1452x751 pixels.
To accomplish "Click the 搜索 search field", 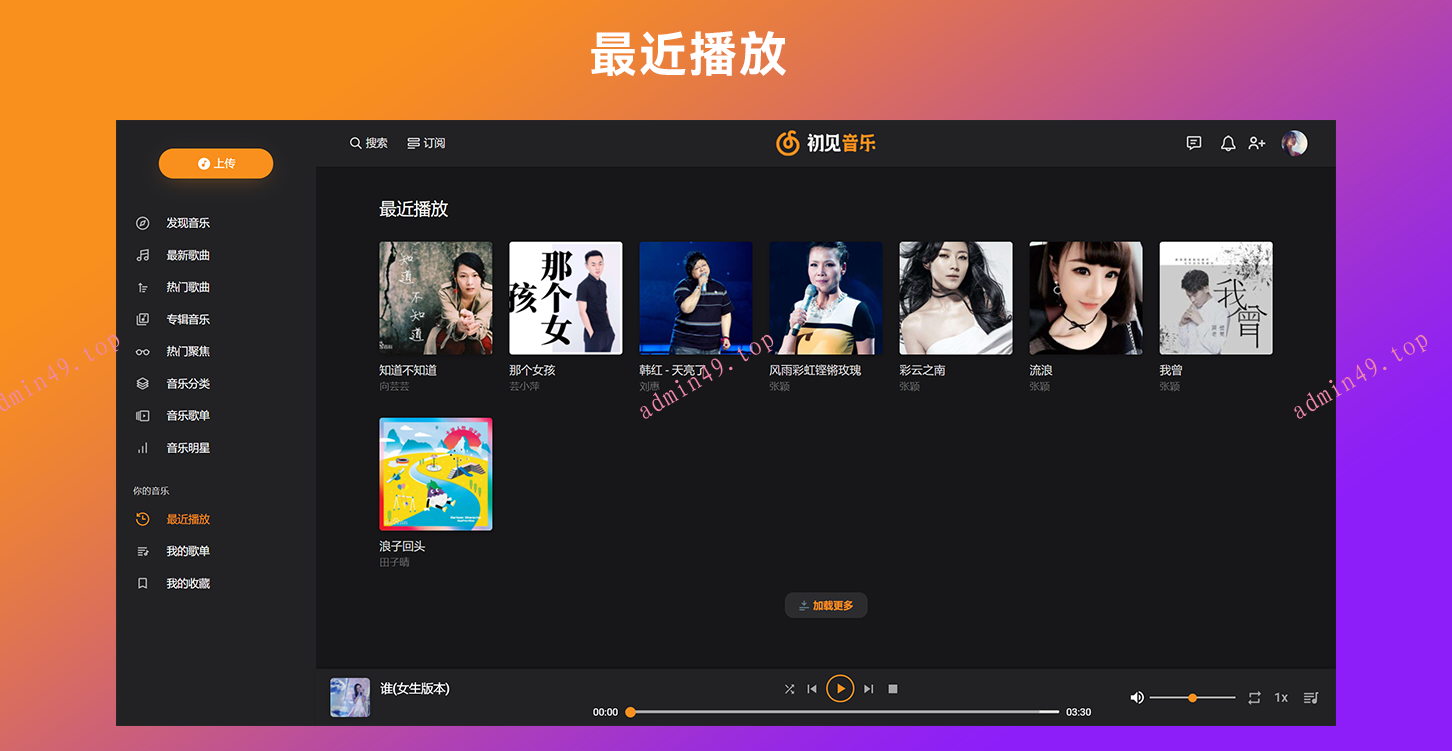I will click(369, 143).
